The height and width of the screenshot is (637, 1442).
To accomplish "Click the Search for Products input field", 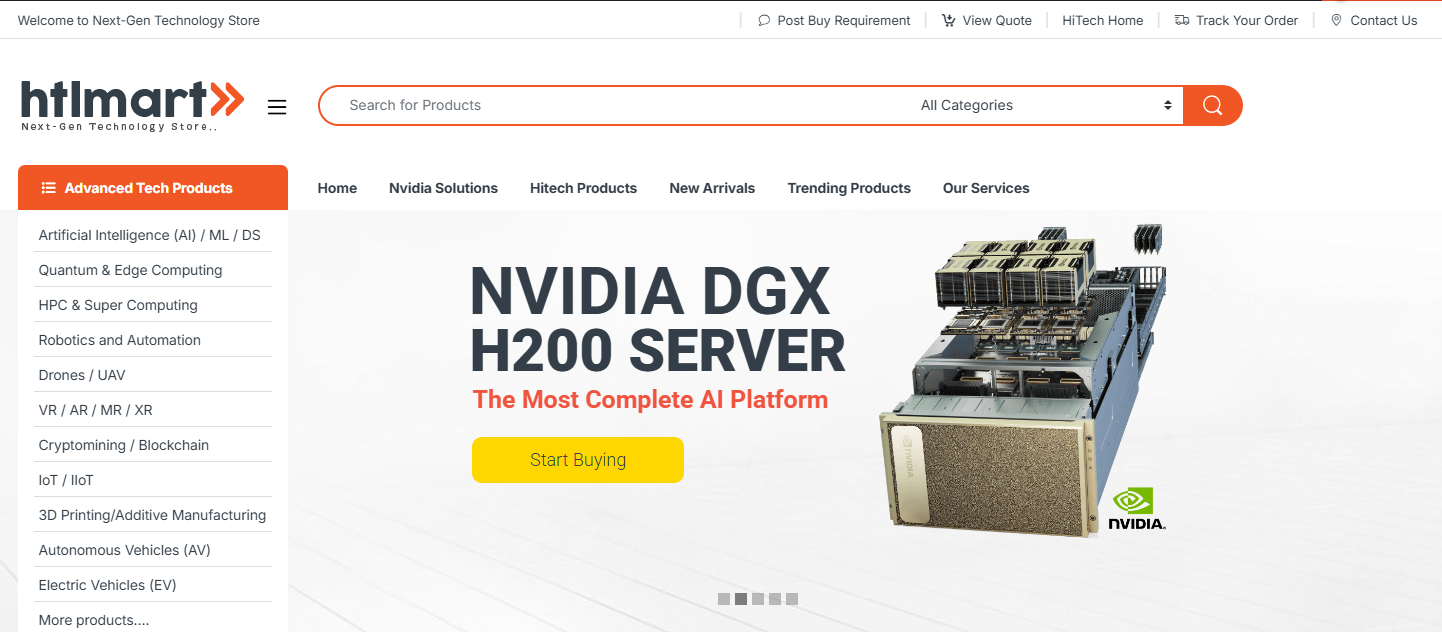I will [x=620, y=106].
